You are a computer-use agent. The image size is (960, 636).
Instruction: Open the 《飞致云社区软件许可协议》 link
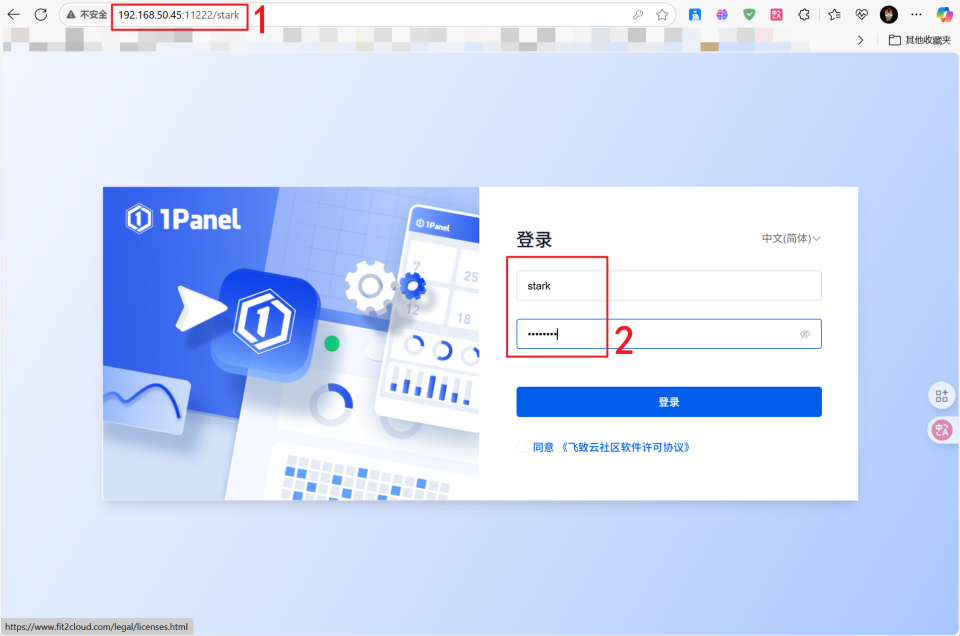(x=625, y=447)
